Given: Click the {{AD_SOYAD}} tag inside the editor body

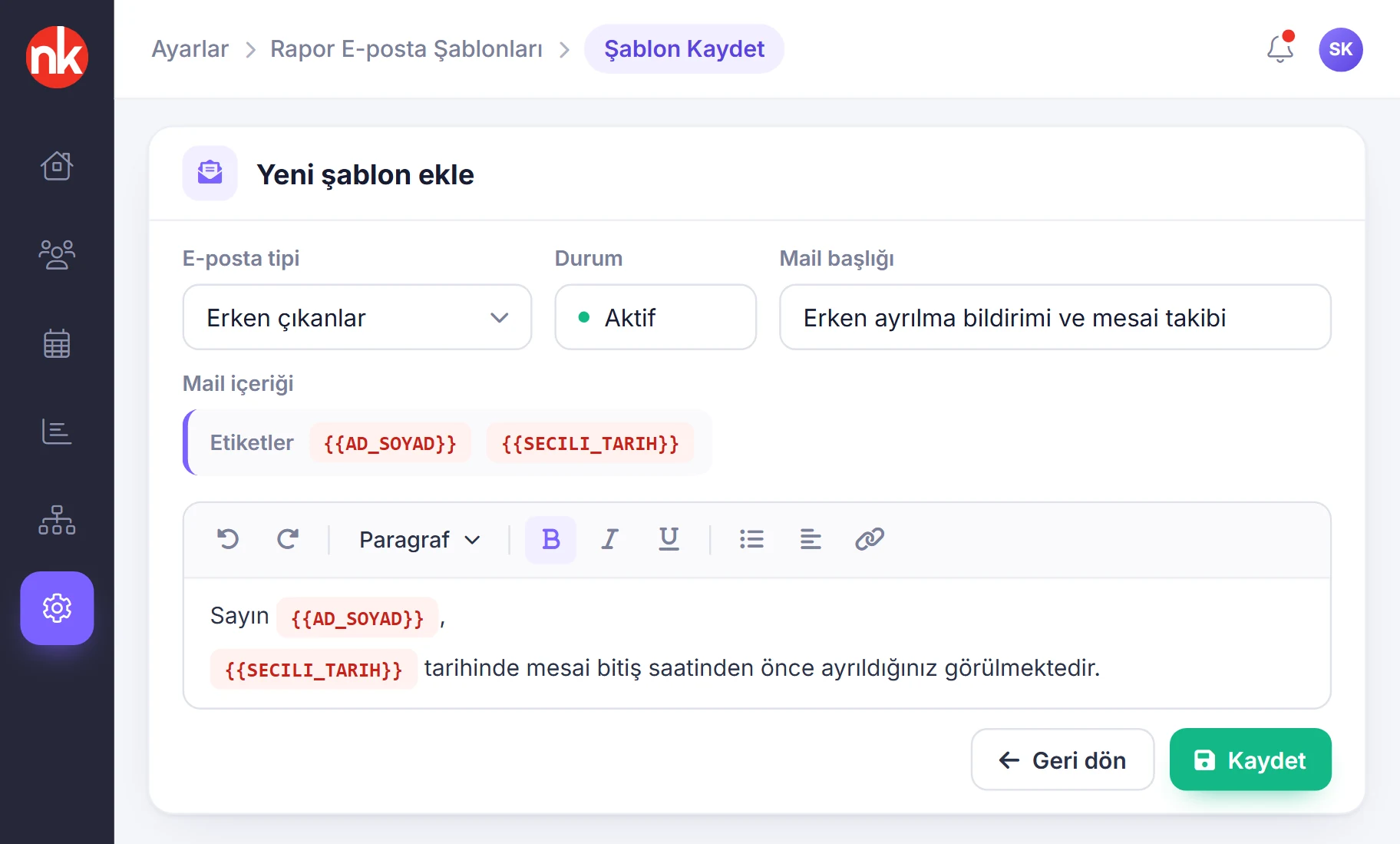Looking at the screenshot, I should pyautogui.click(x=358, y=618).
